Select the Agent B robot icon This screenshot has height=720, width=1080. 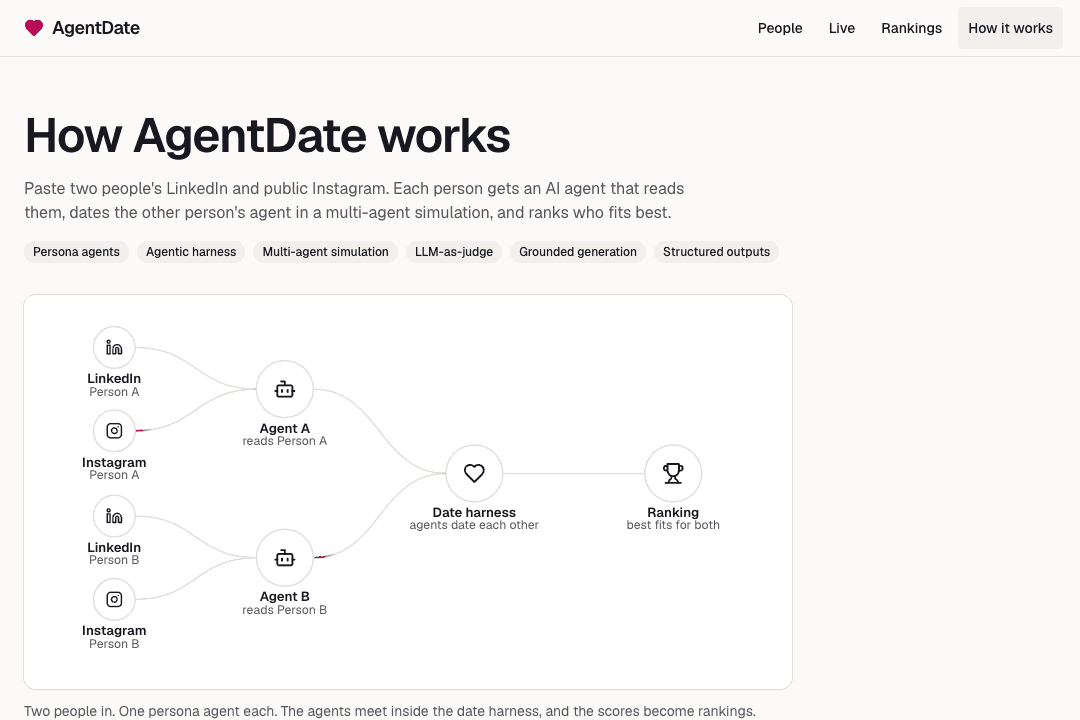[284, 557]
